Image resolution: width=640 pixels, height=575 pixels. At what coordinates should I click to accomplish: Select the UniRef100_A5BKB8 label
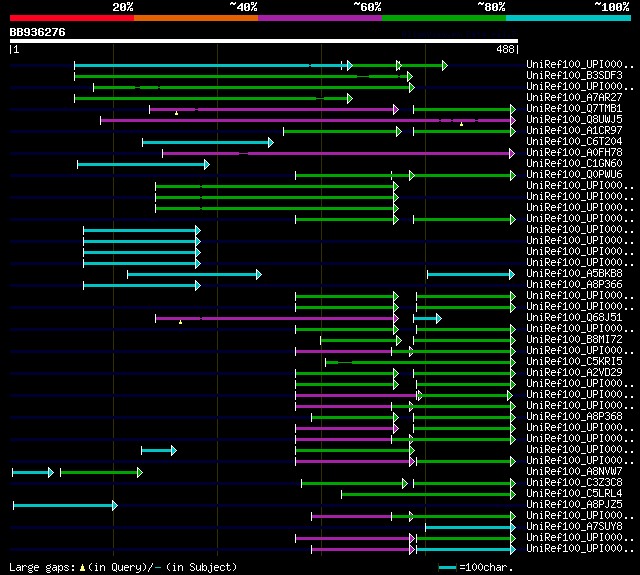coord(574,273)
